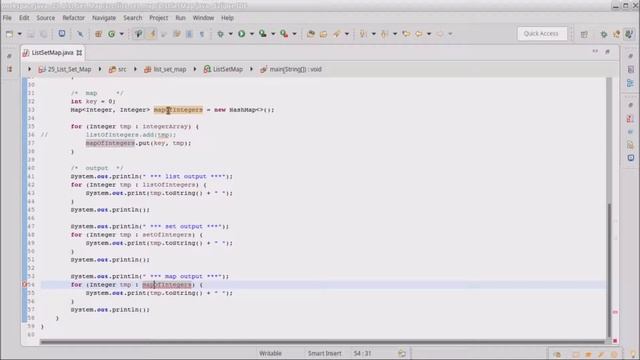The height and width of the screenshot is (360, 640).
Task: Click the main(String[]) : void breadcrumb
Action: tap(291, 69)
